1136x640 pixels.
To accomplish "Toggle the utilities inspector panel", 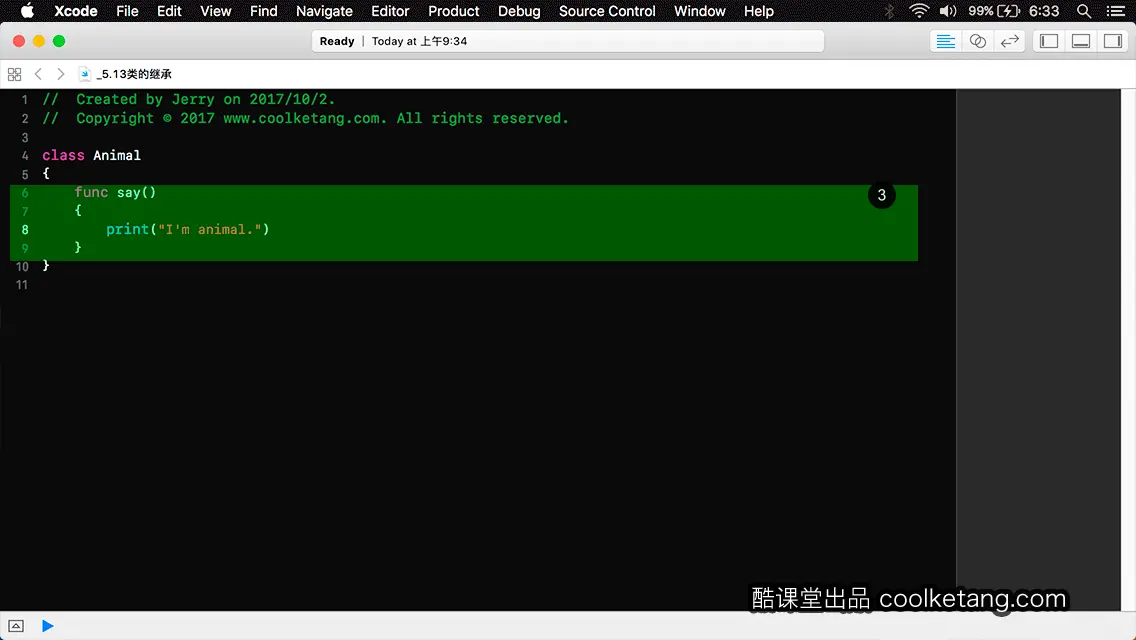I will point(1112,41).
